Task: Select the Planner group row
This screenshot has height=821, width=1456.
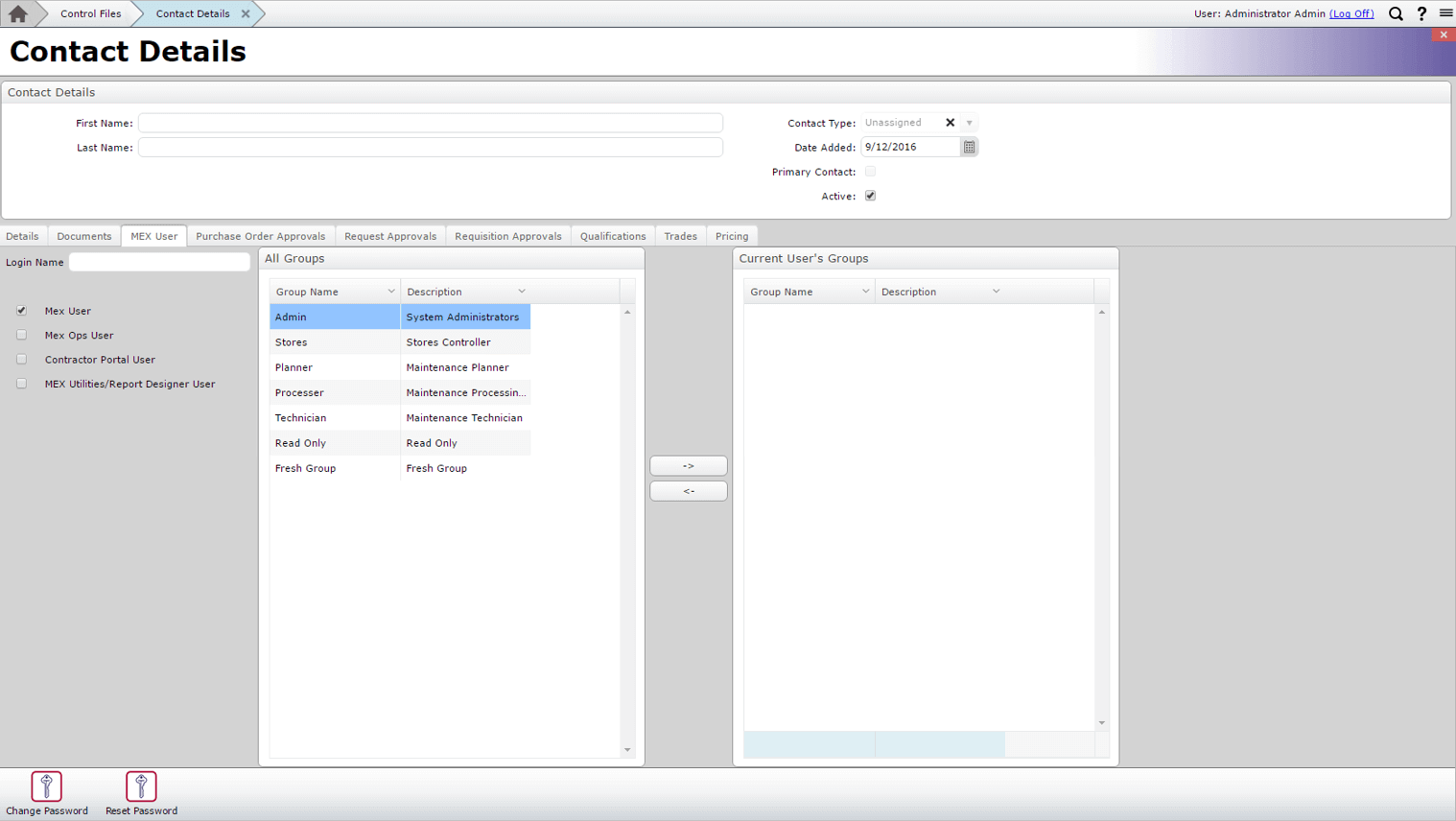Action: pyautogui.click(x=400, y=367)
